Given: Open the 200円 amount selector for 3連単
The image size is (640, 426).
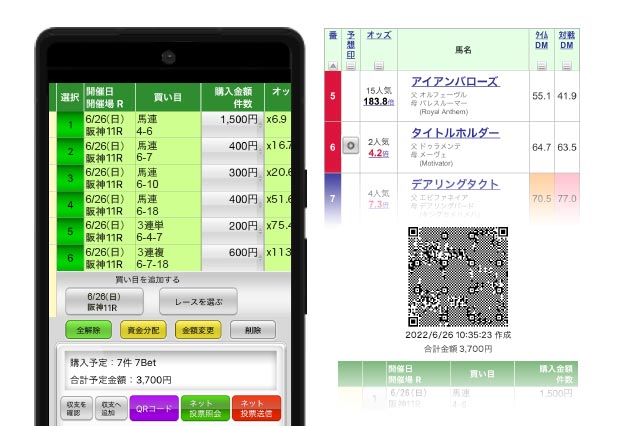Looking at the screenshot, I should [x=232, y=227].
